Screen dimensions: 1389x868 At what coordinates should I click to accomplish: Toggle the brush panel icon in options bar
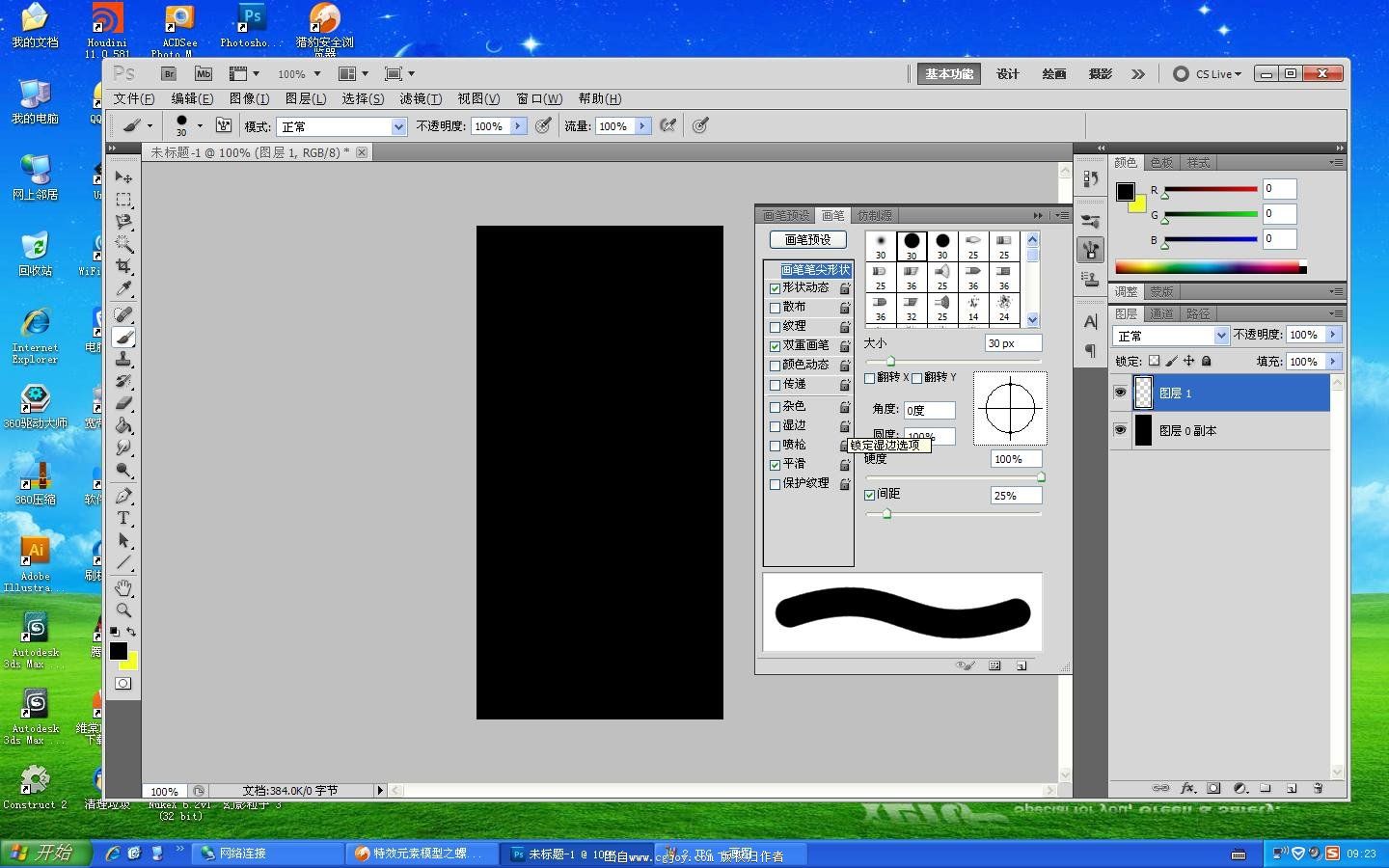pyautogui.click(x=224, y=125)
